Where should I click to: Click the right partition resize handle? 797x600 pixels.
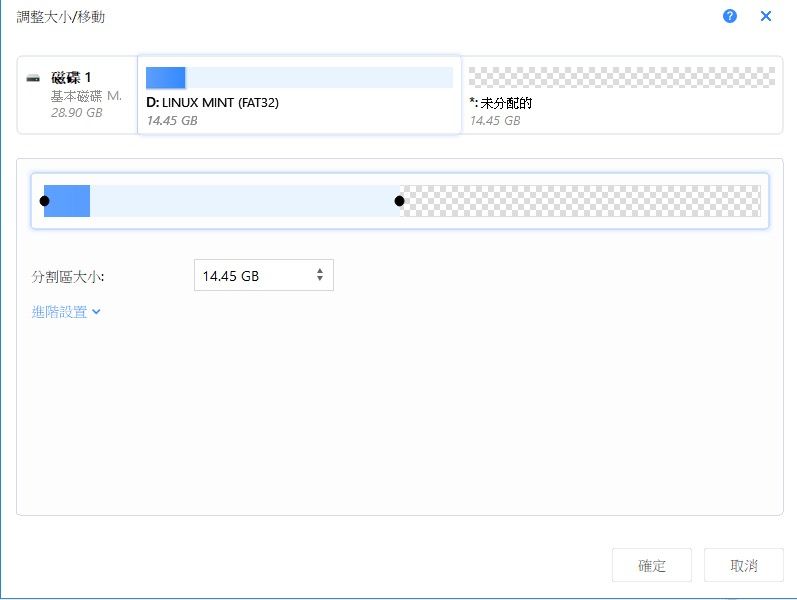tap(399, 201)
